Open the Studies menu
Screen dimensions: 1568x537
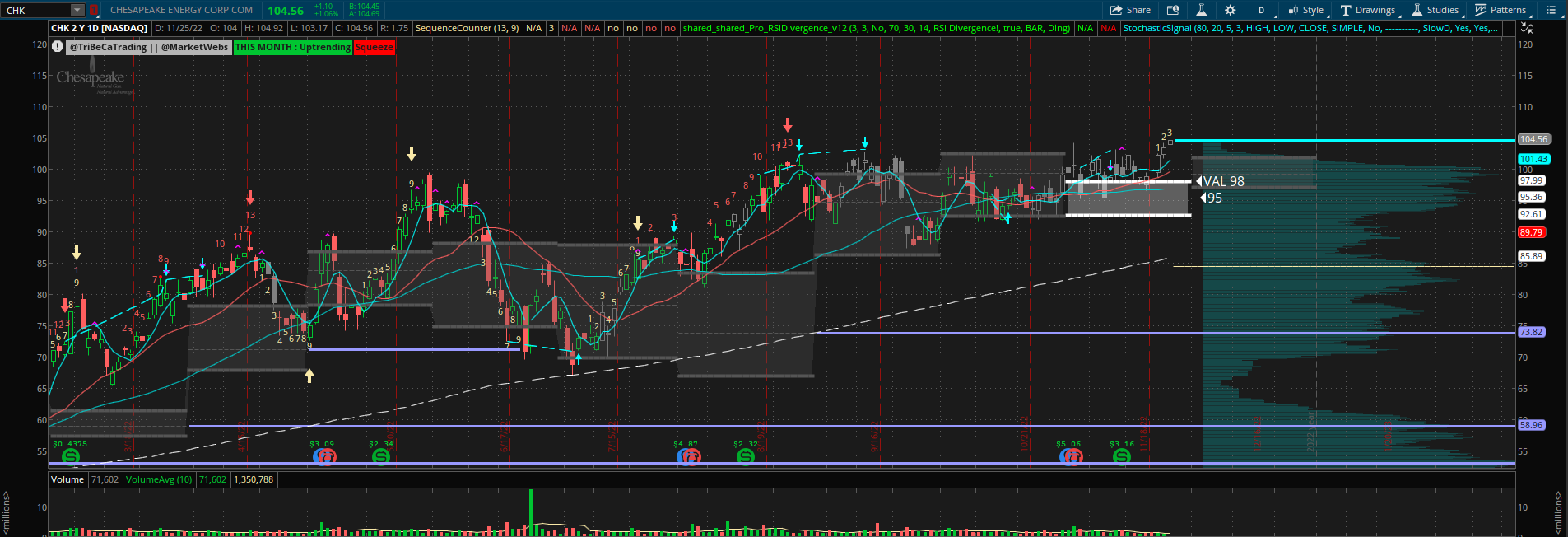[x=1435, y=10]
